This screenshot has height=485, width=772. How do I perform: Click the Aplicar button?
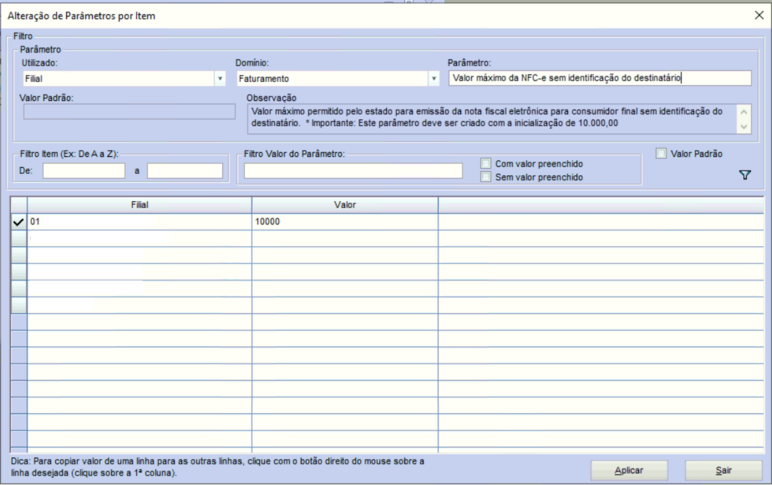[x=629, y=470]
